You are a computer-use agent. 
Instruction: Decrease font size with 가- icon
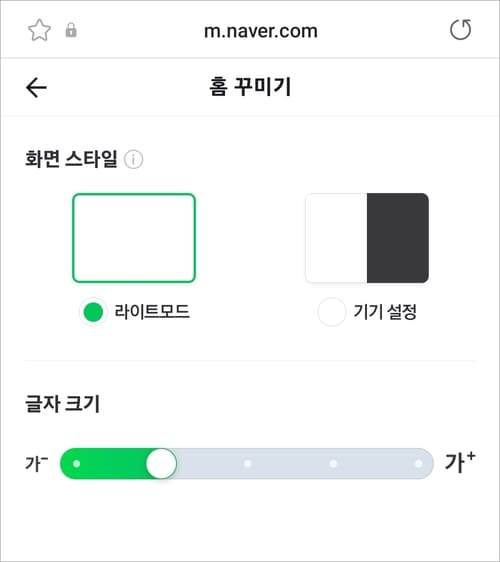[36, 463]
